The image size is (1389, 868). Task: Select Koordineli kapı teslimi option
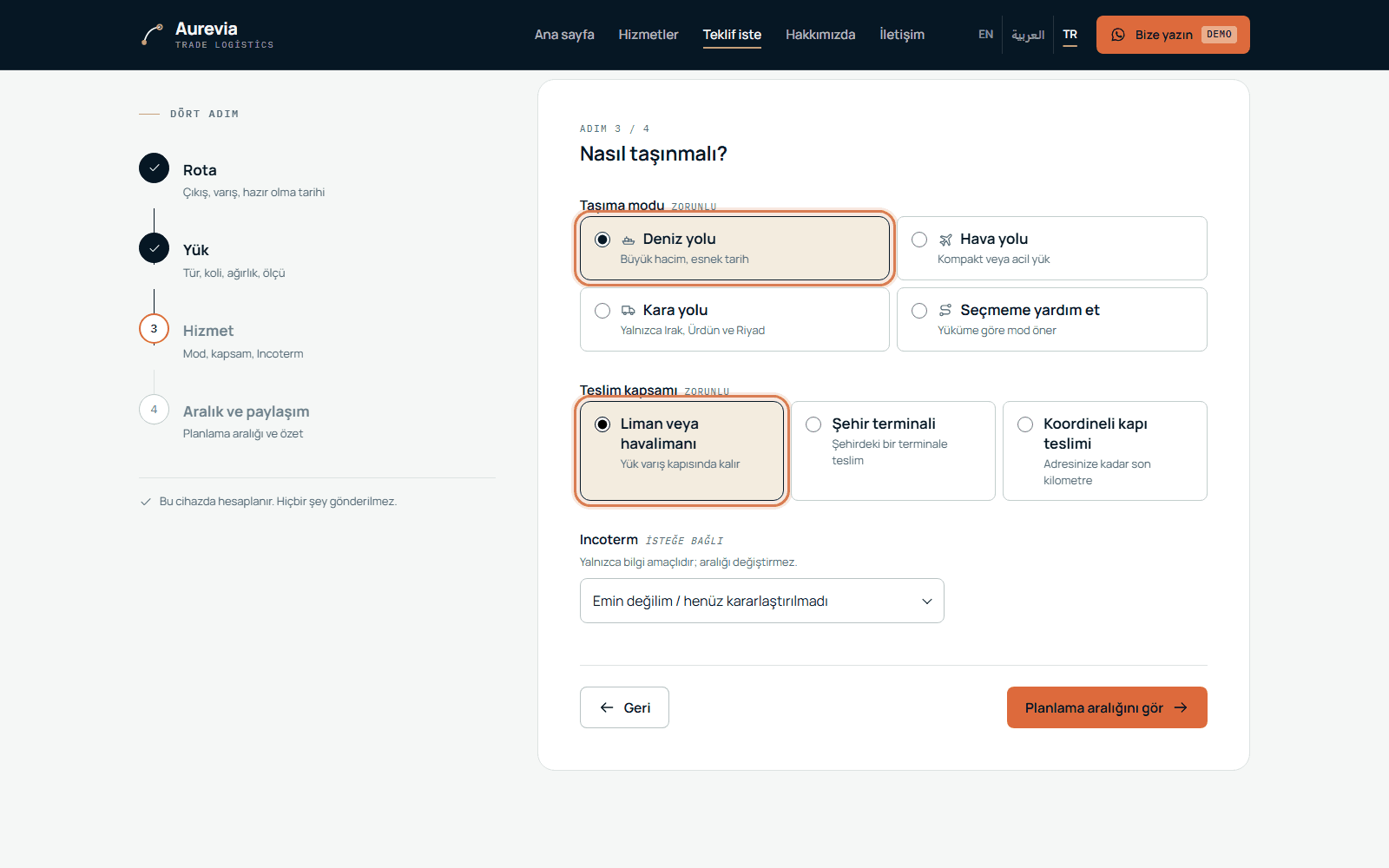(x=1104, y=450)
